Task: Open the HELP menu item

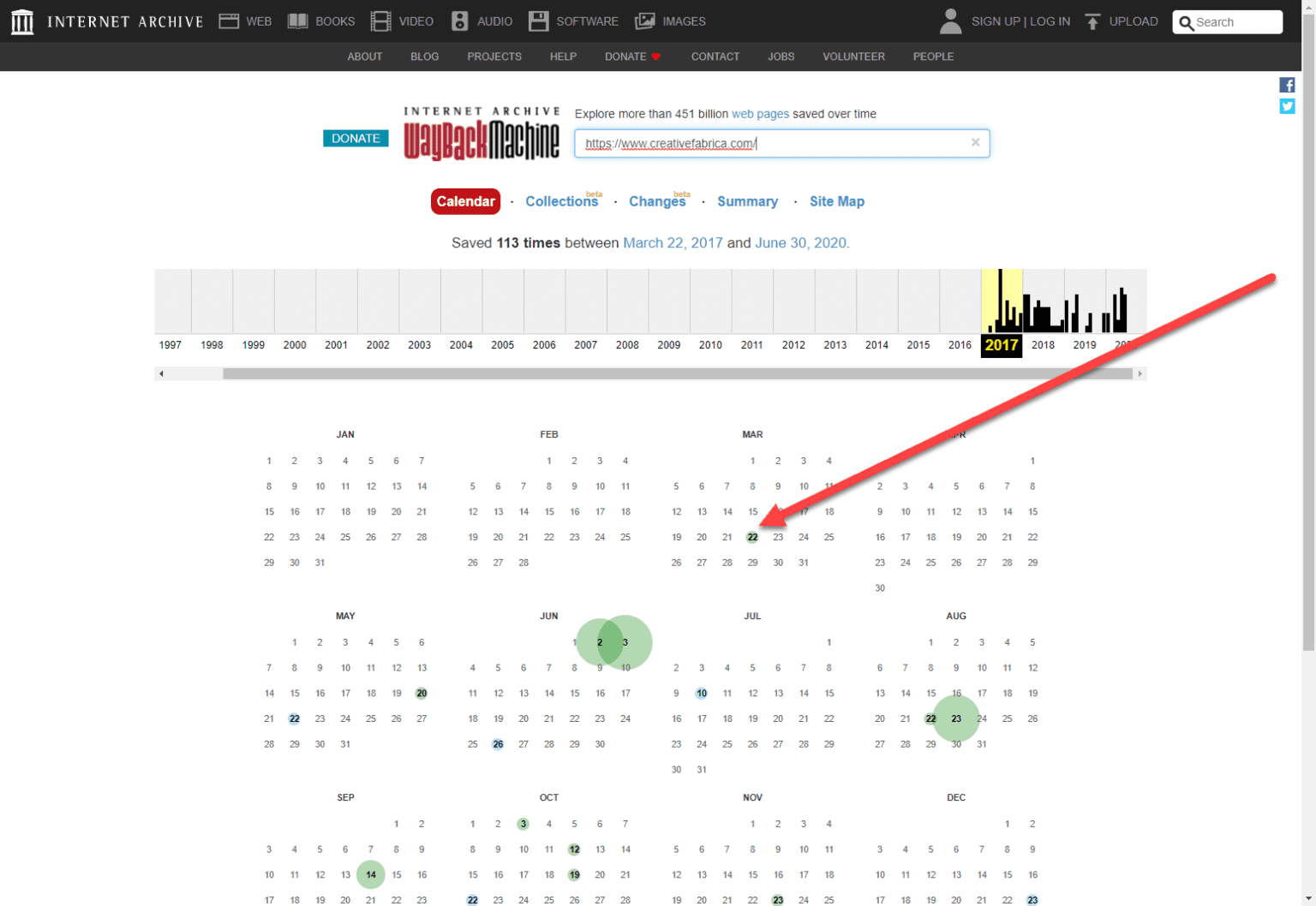Action: coord(563,57)
